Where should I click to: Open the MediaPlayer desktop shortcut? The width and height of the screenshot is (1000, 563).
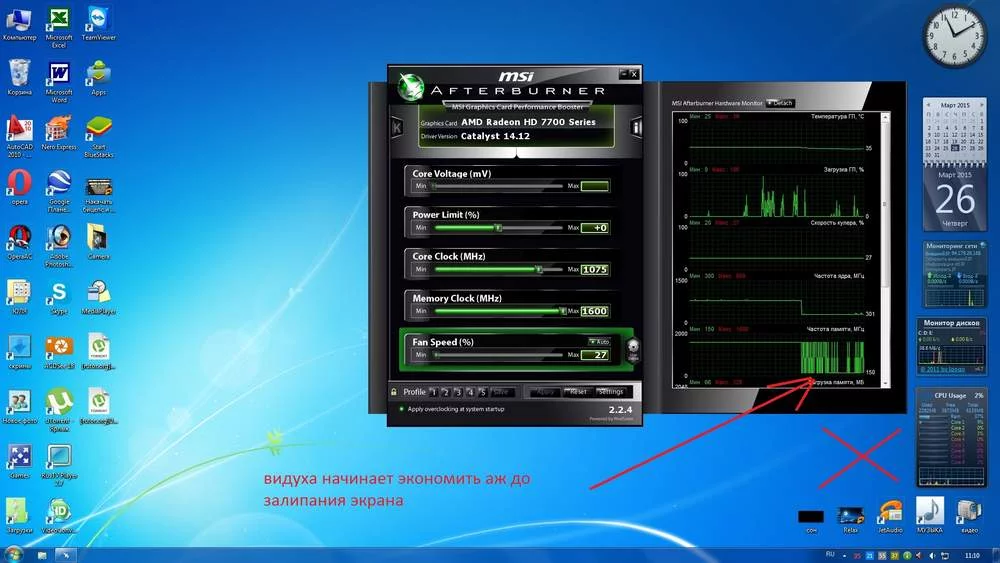[99, 298]
